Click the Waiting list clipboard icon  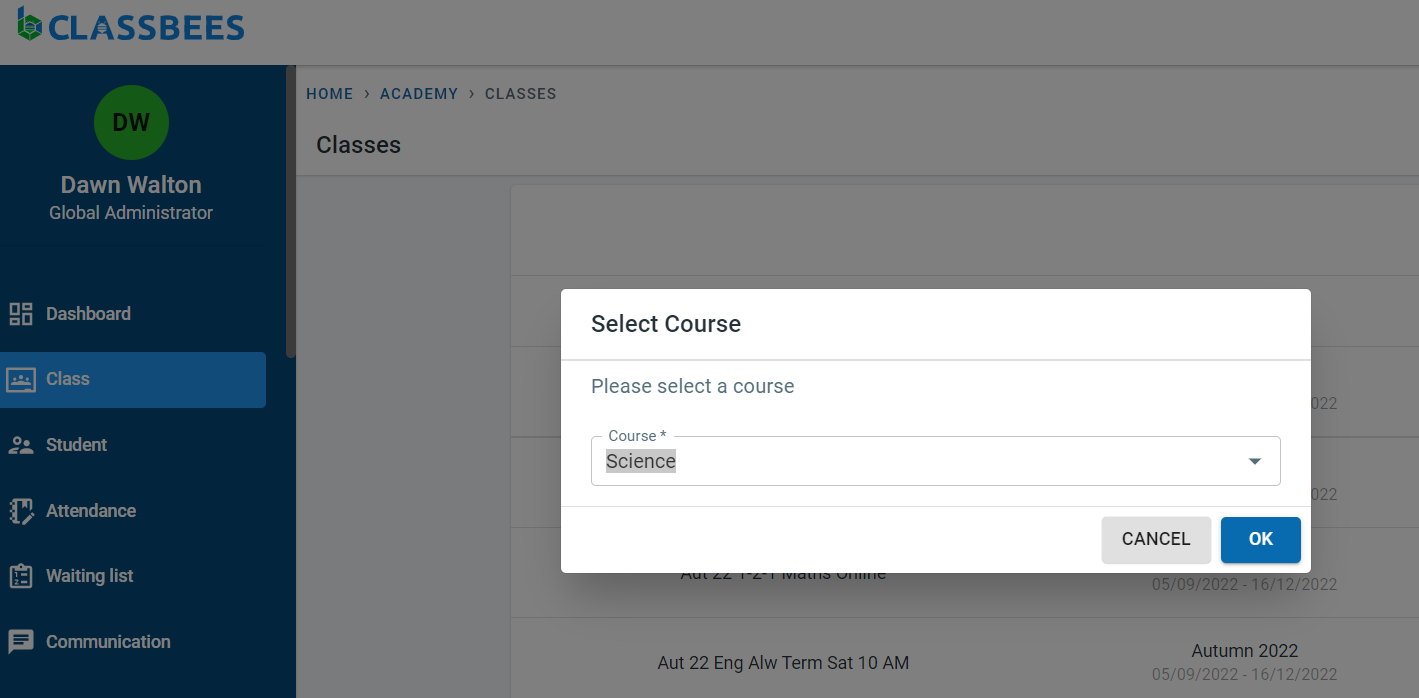click(x=21, y=577)
